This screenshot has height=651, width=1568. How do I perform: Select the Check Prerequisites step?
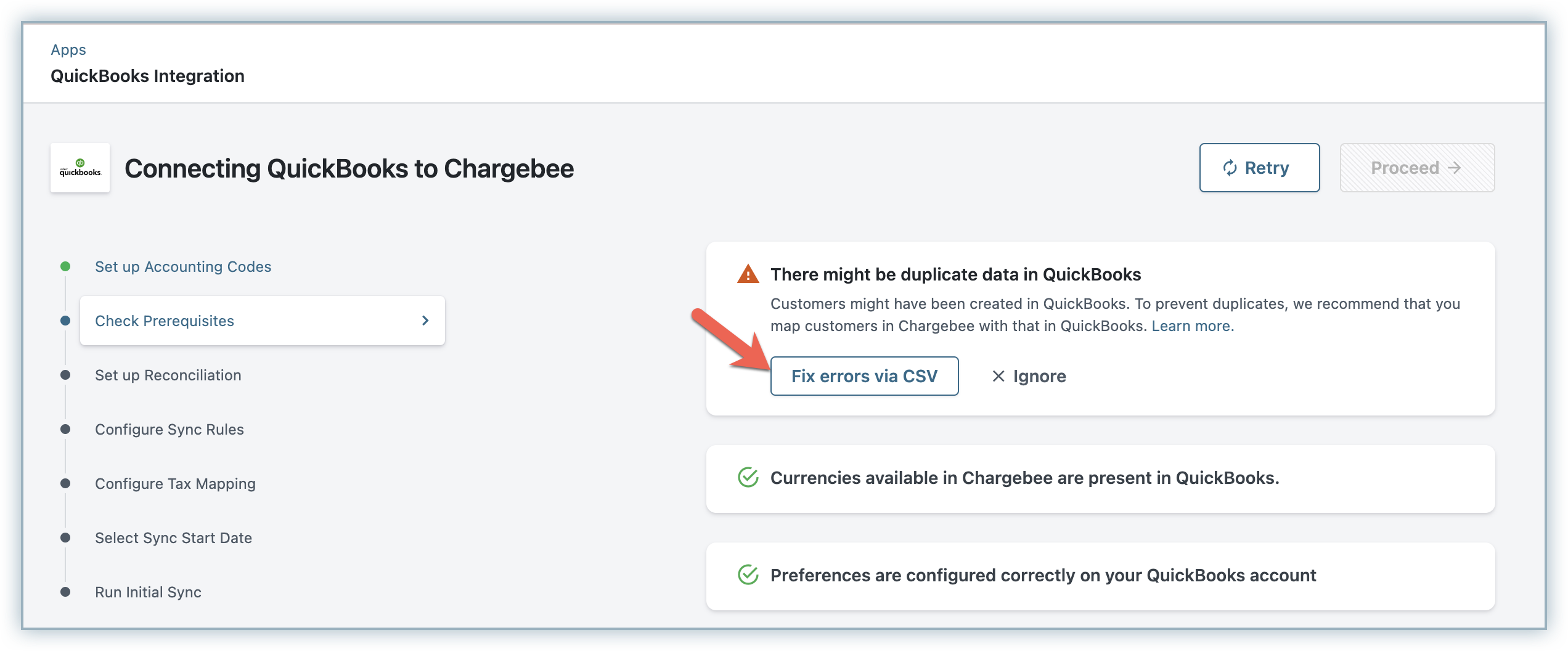pos(165,321)
